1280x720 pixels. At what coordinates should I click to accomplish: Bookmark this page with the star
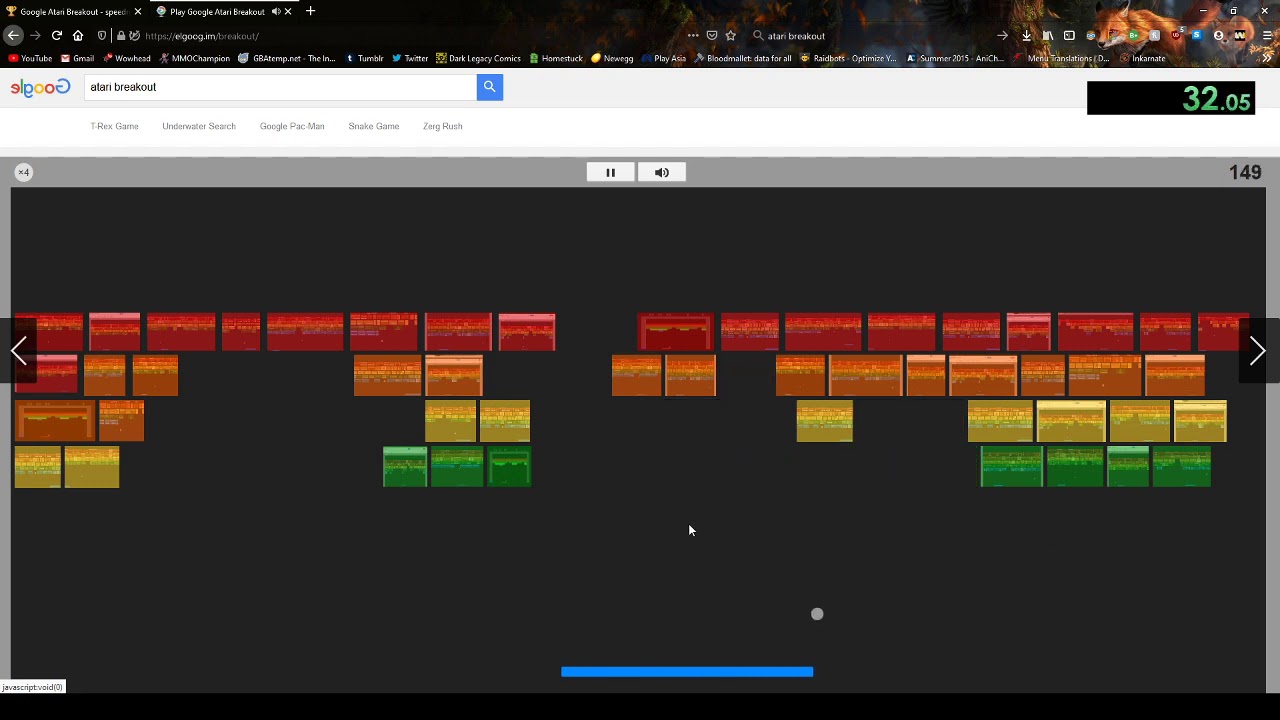tap(731, 36)
